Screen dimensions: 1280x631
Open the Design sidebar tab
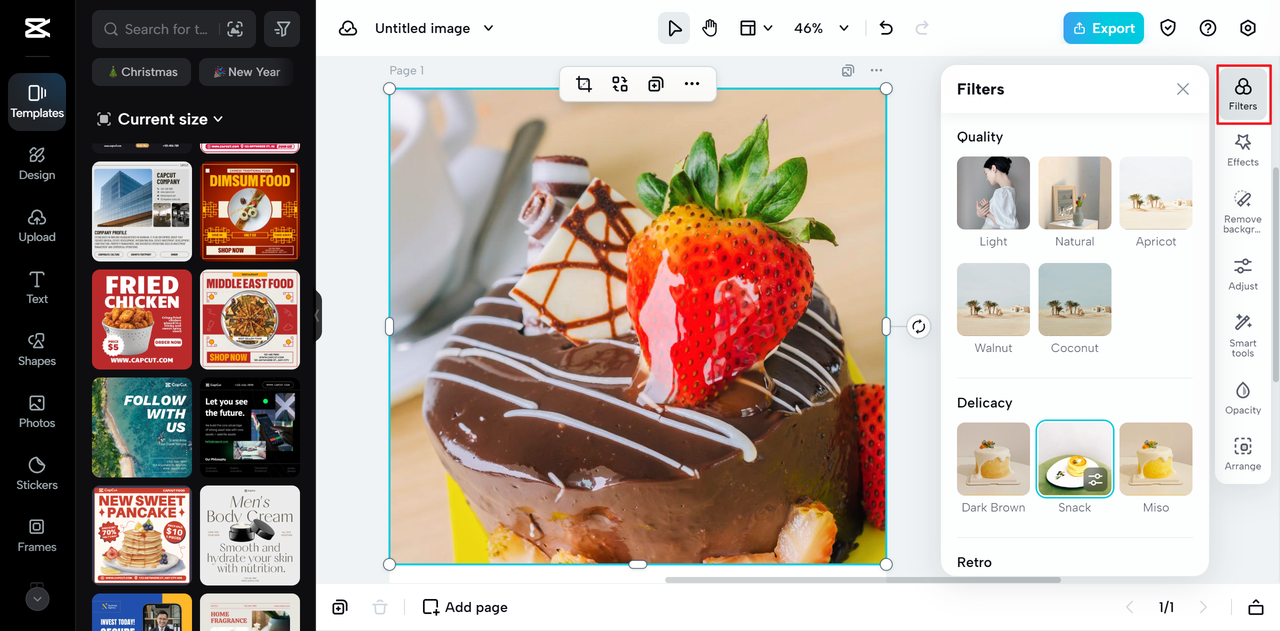click(37, 164)
